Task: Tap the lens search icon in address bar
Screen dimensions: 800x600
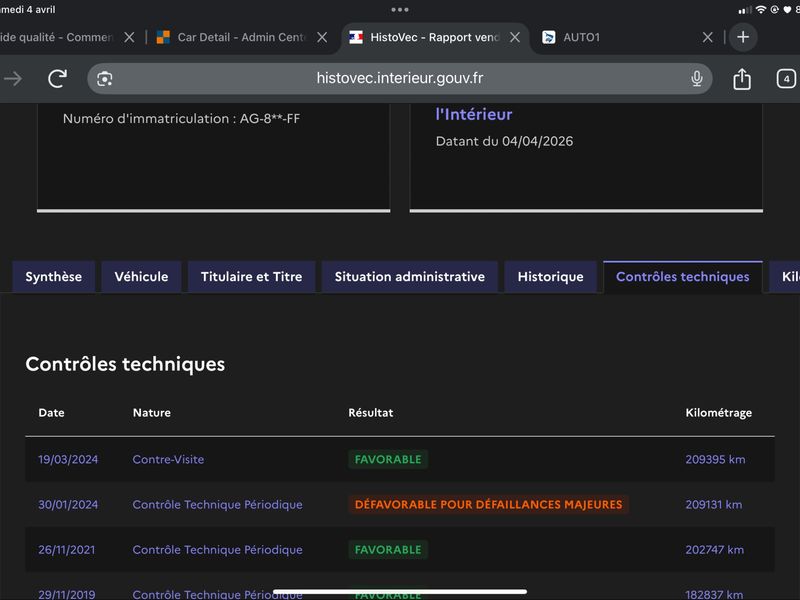Action: coord(105,79)
